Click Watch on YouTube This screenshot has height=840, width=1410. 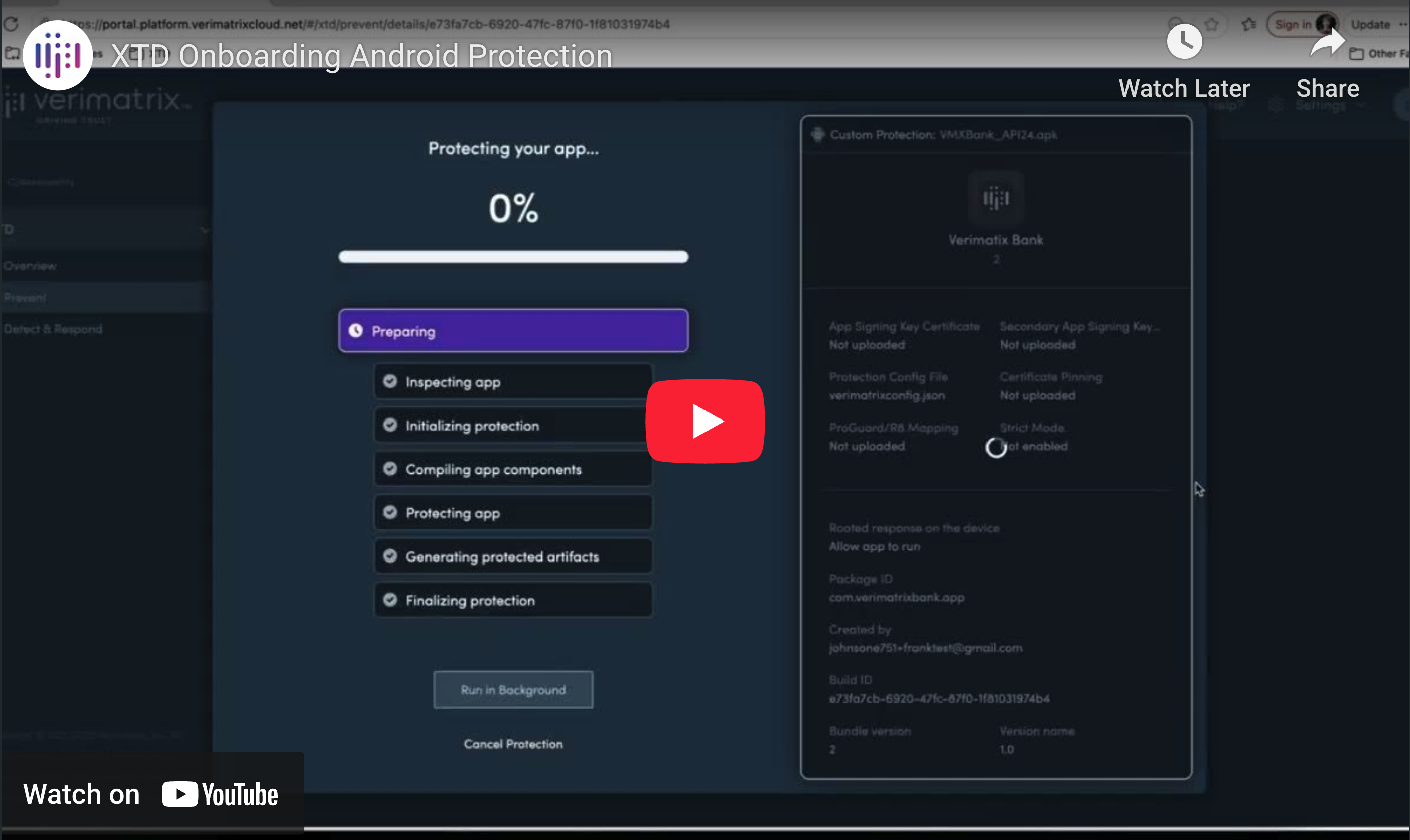(x=151, y=794)
